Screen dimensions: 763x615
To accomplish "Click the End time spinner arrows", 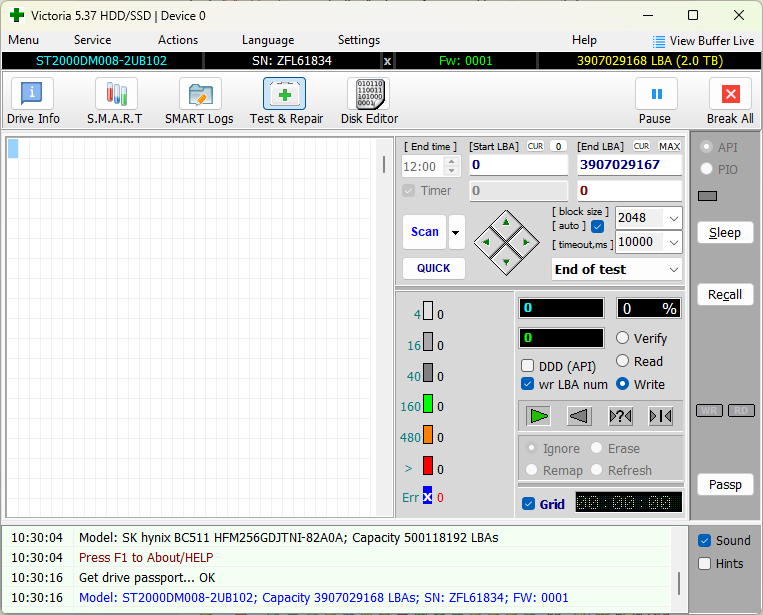I will (452, 166).
